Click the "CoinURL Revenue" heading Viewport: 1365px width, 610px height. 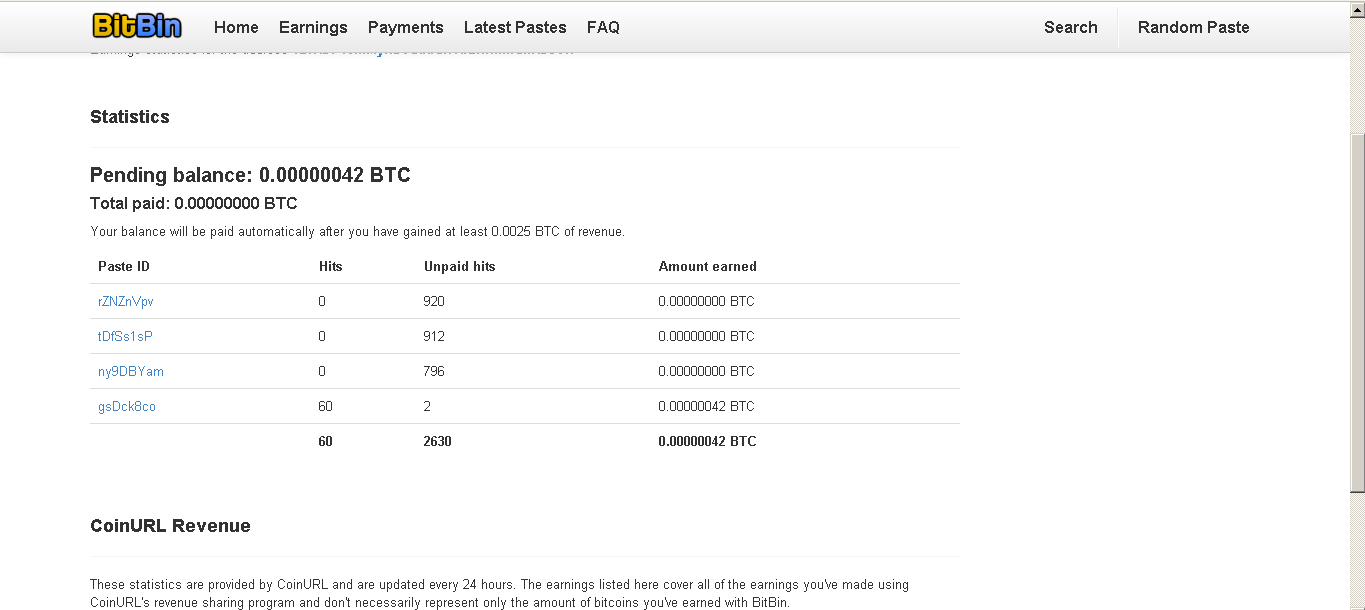tap(170, 526)
